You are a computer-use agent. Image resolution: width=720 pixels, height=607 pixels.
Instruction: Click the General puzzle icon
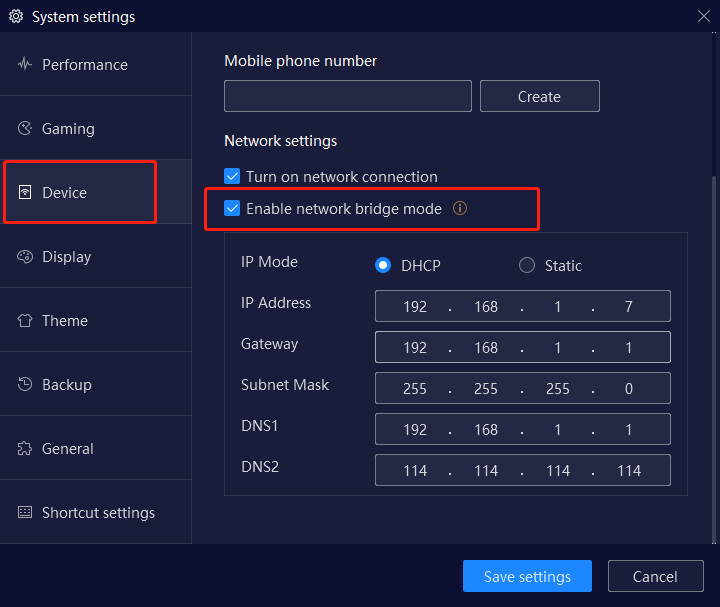tap(25, 448)
